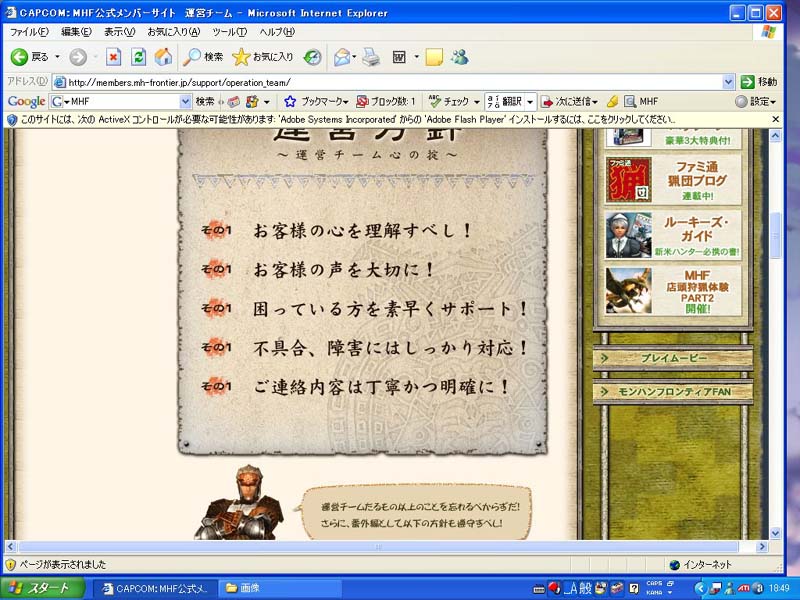Close the ActiveX information bar
800x600 pixels.
click(x=776, y=119)
